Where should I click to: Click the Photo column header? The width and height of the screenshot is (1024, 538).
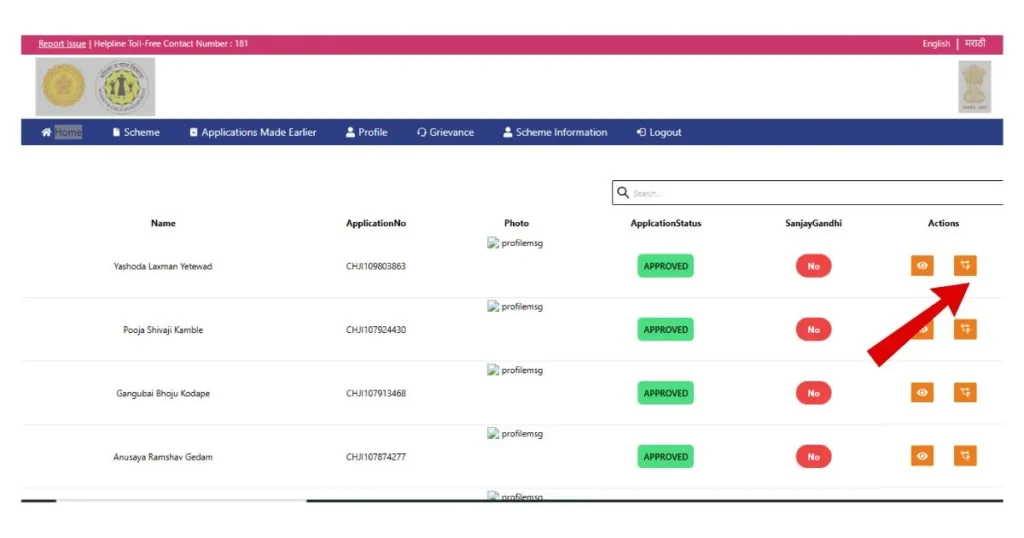click(517, 223)
